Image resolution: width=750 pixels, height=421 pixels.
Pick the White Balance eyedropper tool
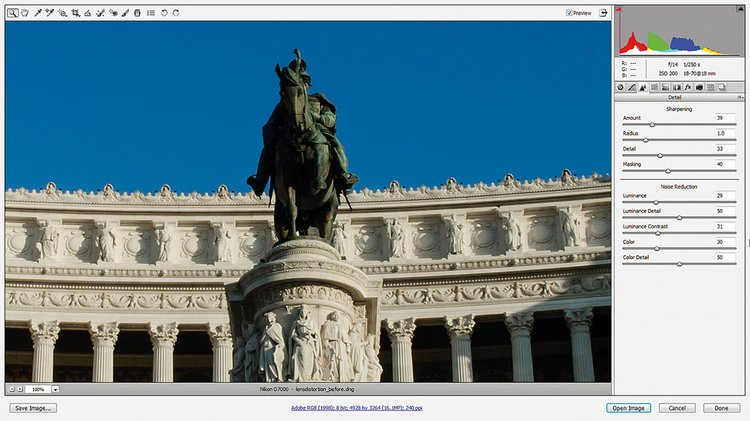[38, 13]
